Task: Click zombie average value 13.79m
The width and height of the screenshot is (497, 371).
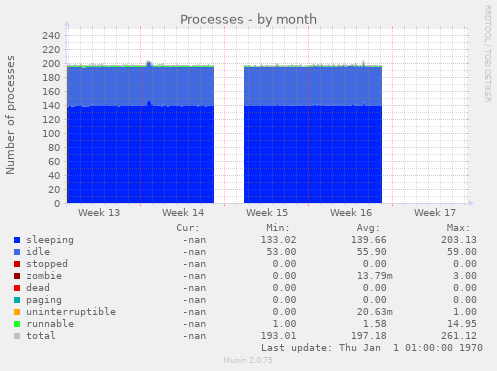Action: 375,276
